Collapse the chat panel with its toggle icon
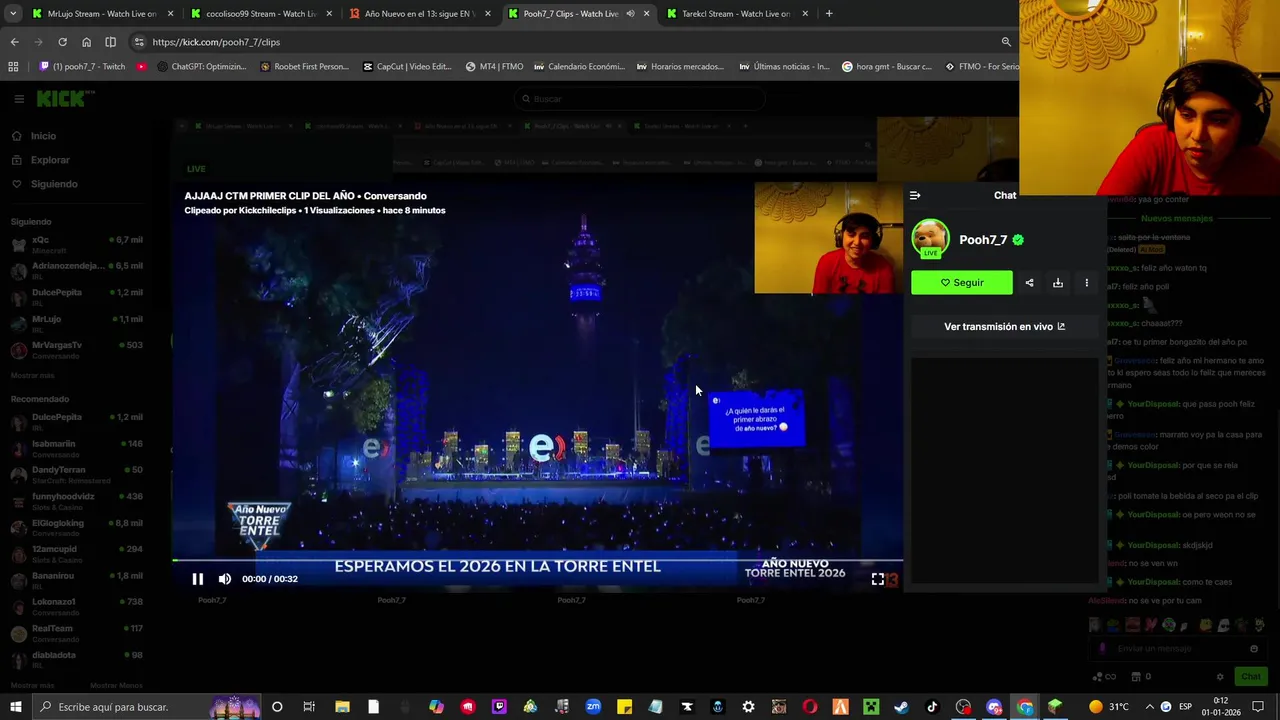 tap(915, 196)
